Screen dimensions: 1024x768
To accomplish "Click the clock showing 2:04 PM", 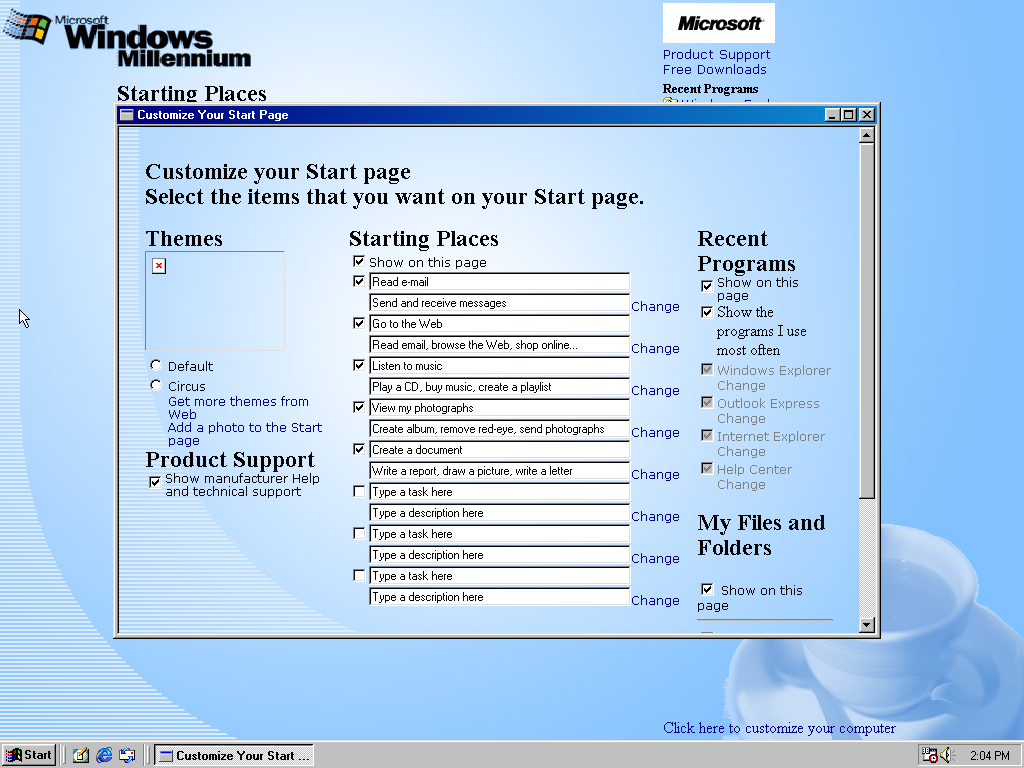I will pos(989,756).
